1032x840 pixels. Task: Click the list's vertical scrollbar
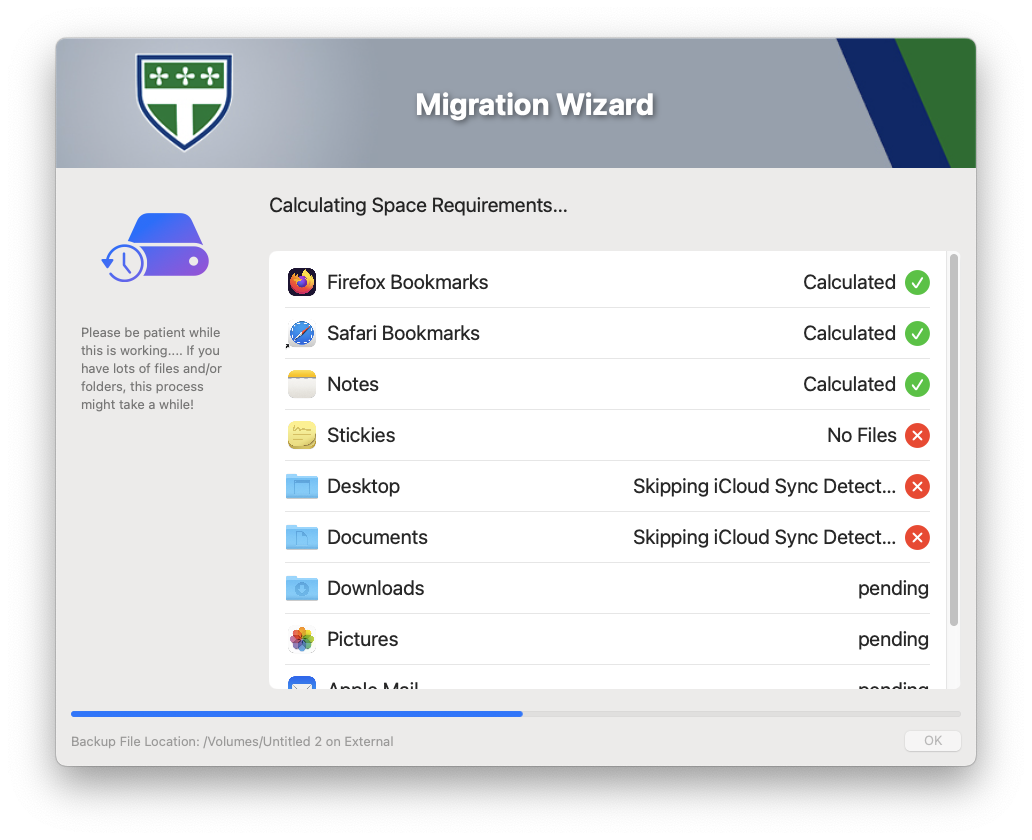click(x=954, y=440)
